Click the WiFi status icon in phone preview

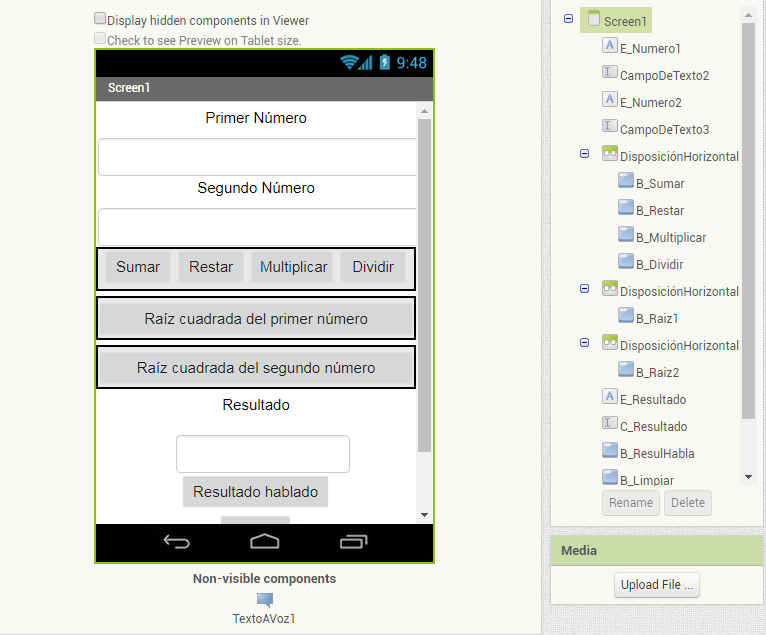tap(349, 63)
